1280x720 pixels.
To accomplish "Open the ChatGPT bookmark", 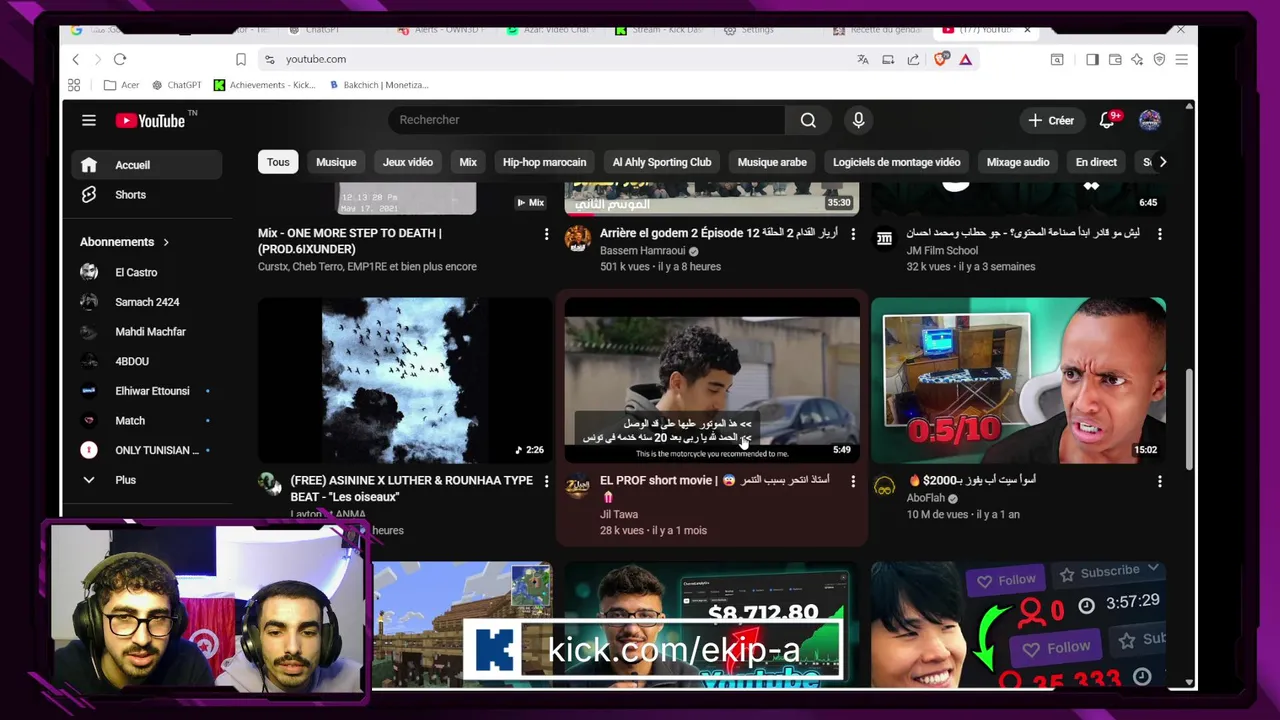I will click(175, 85).
